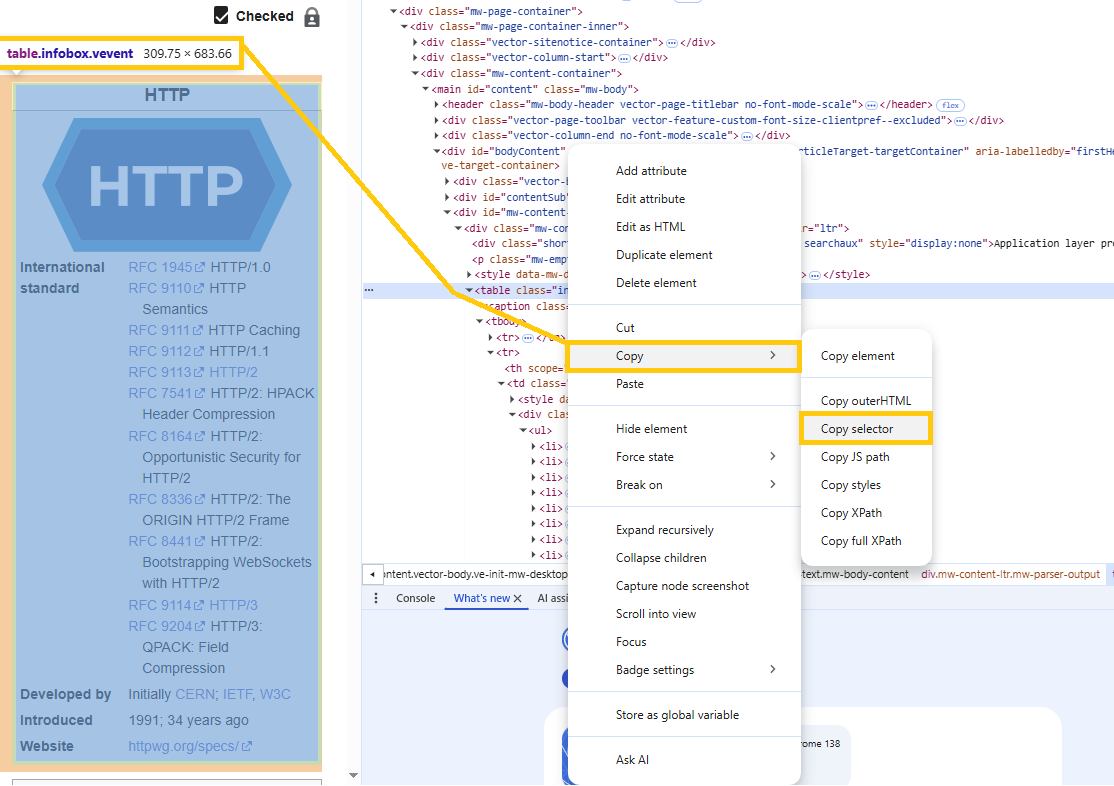The image size is (1114, 786).
Task: Switch to the Console drawer tab
Action: [416, 598]
